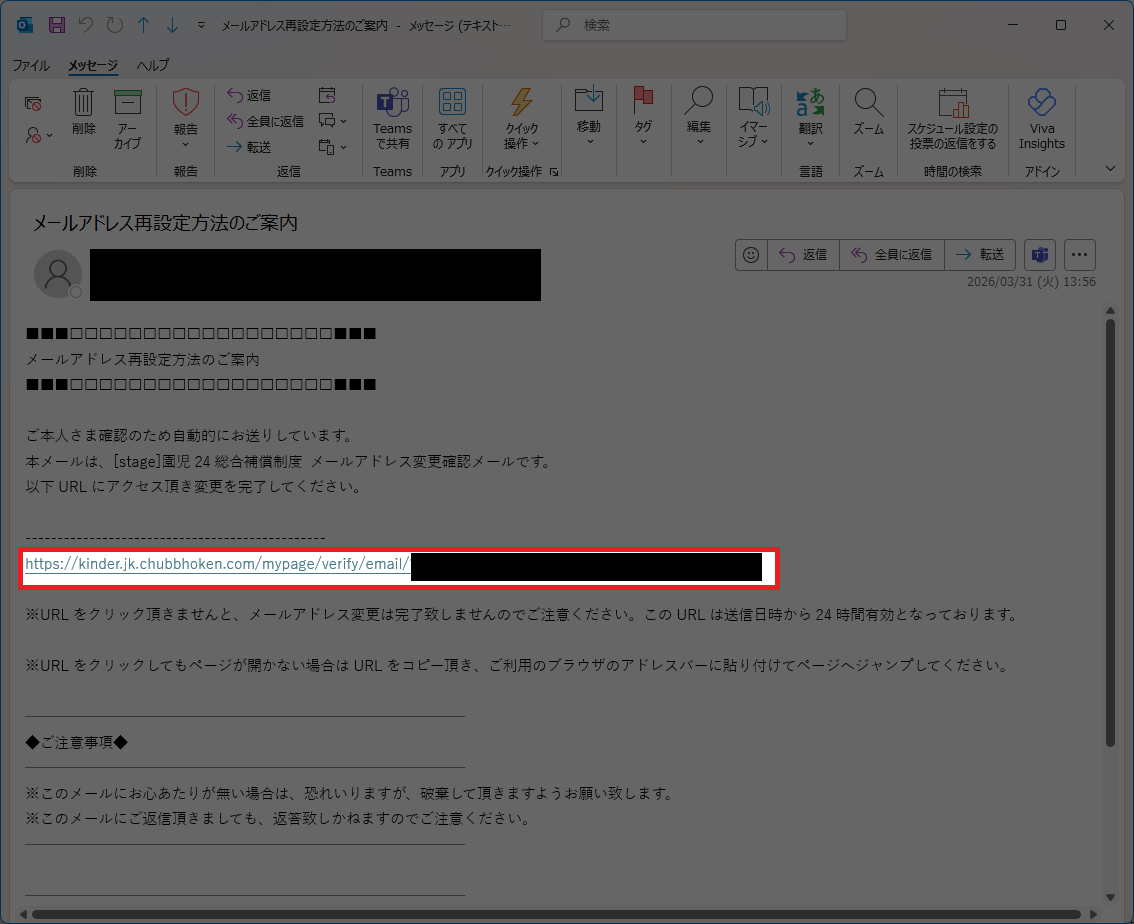This screenshot has width=1134, height=924.
Task: Collapse the ribbon using chevron arrow
Action: (x=1109, y=168)
